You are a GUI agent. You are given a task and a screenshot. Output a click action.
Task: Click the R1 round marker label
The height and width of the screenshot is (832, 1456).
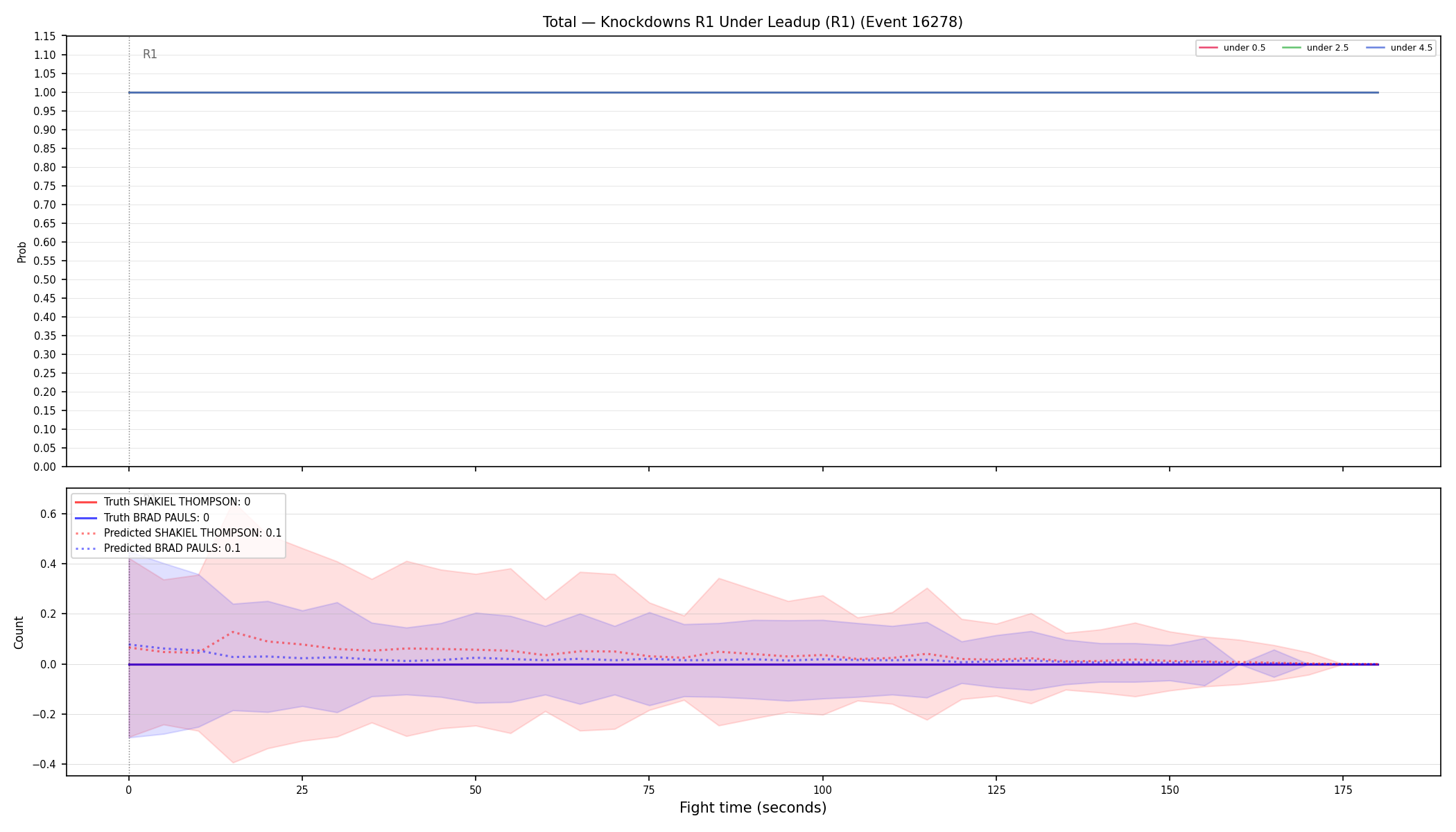[150, 54]
